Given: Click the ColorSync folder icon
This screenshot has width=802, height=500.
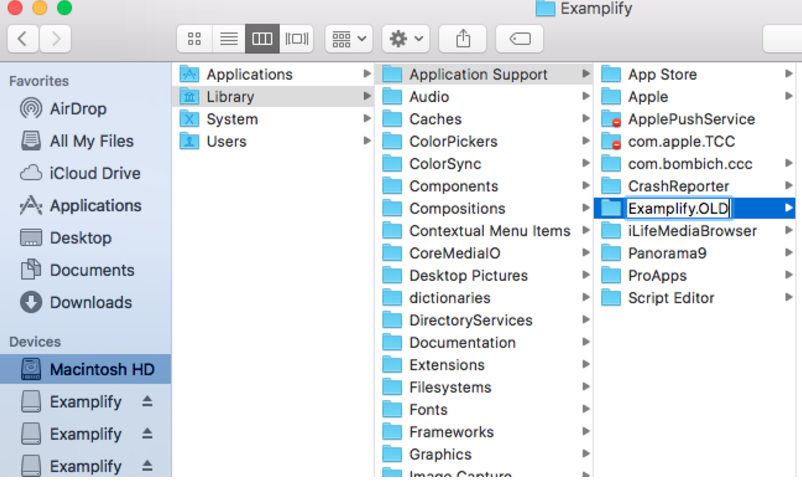Looking at the screenshot, I should point(392,164).
